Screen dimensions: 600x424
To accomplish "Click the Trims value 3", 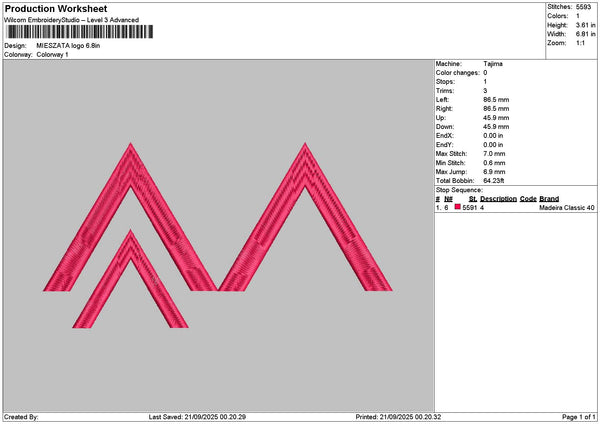I will tap(485, 91).
